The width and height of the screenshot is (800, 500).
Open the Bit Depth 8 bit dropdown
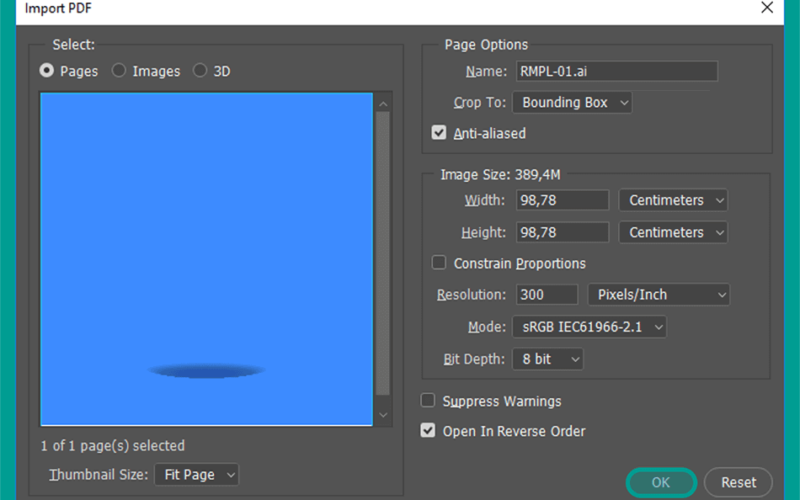tap(547, 359)
